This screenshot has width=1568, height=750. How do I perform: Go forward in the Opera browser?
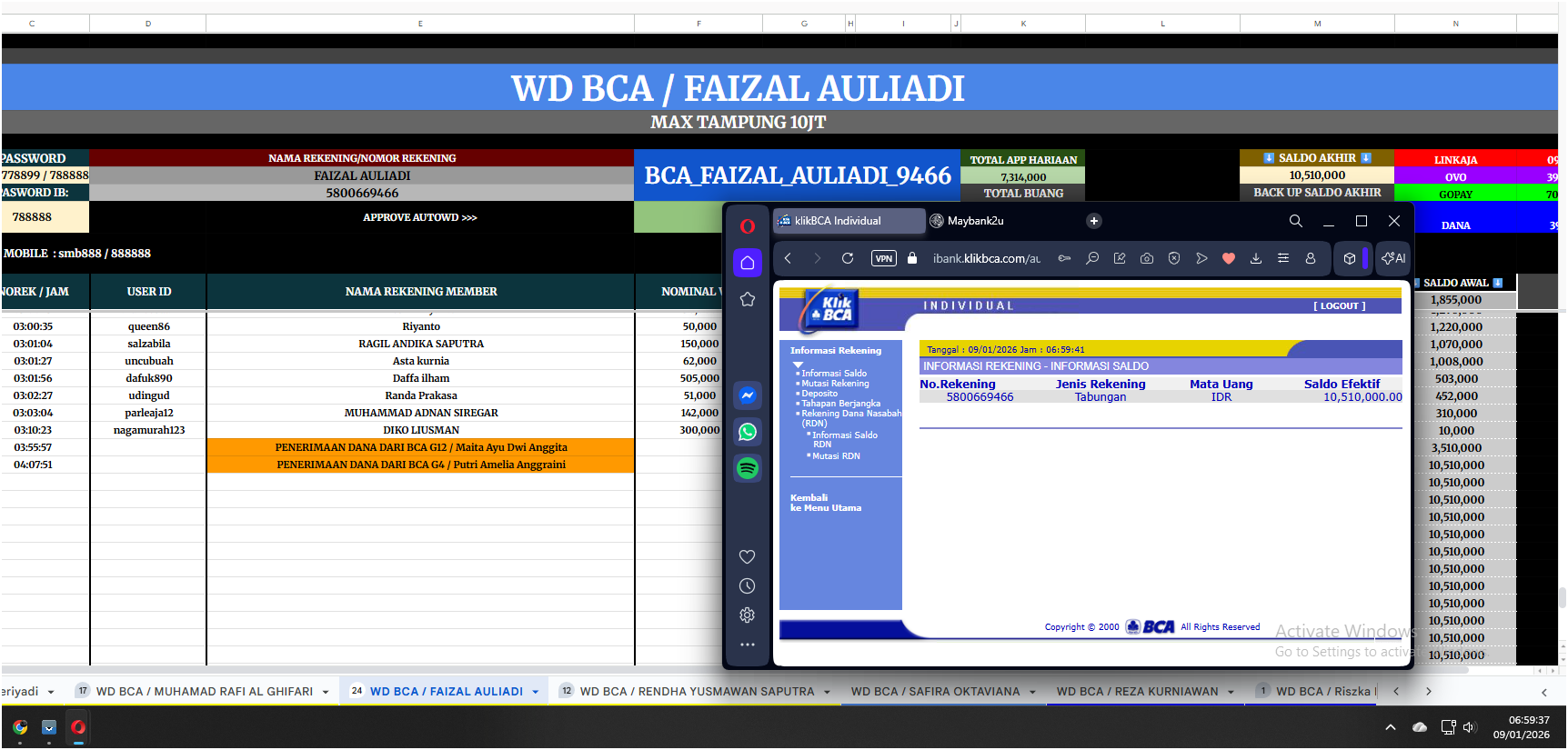click(x=818, y=258)
